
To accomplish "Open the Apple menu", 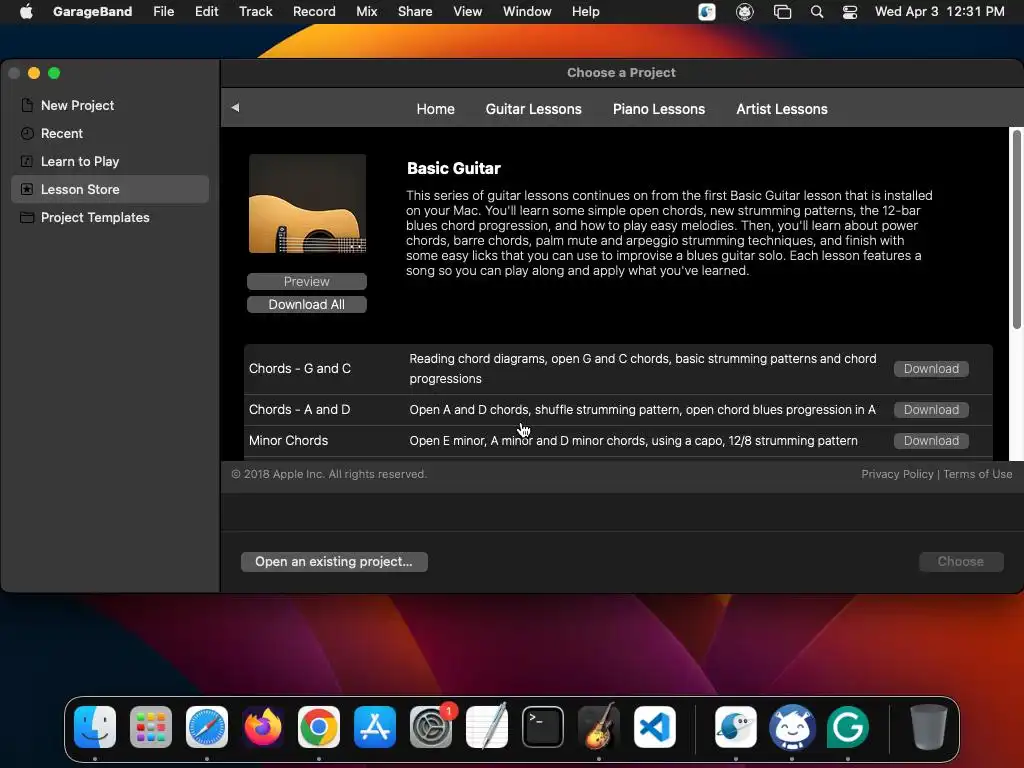I will (26, 11).
